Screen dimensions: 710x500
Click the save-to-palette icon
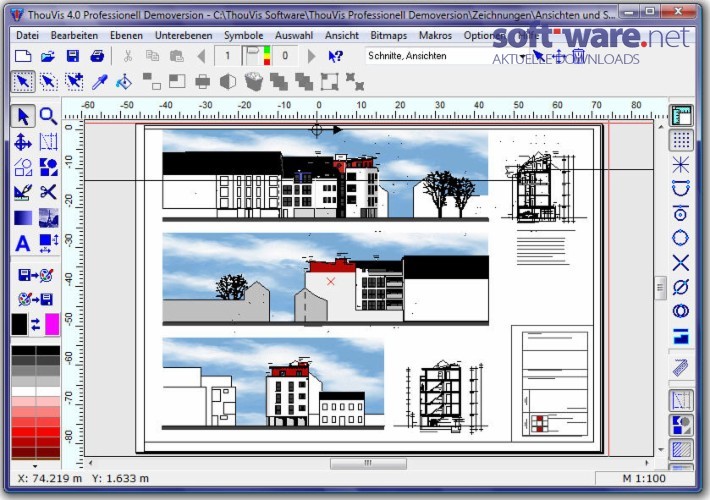point(35,275)
